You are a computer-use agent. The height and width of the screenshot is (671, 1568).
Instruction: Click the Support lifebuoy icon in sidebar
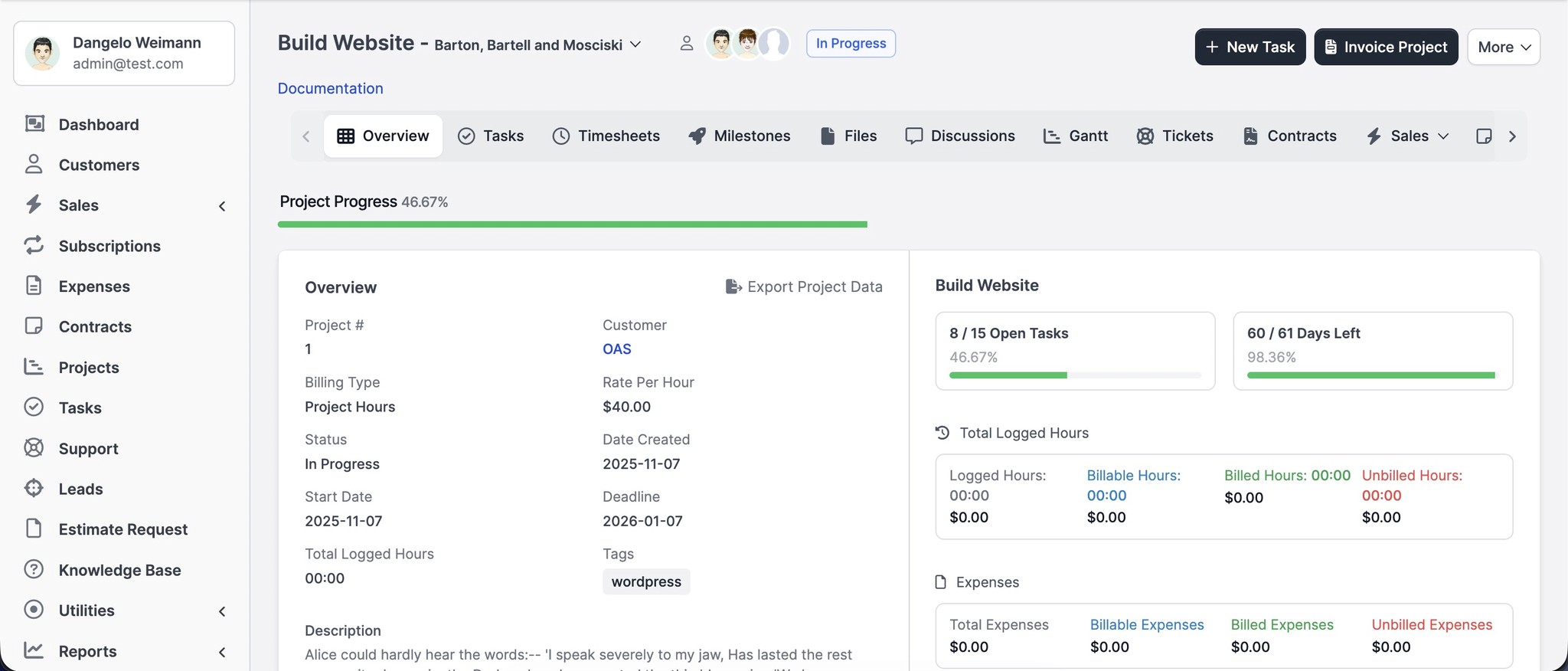34,448
